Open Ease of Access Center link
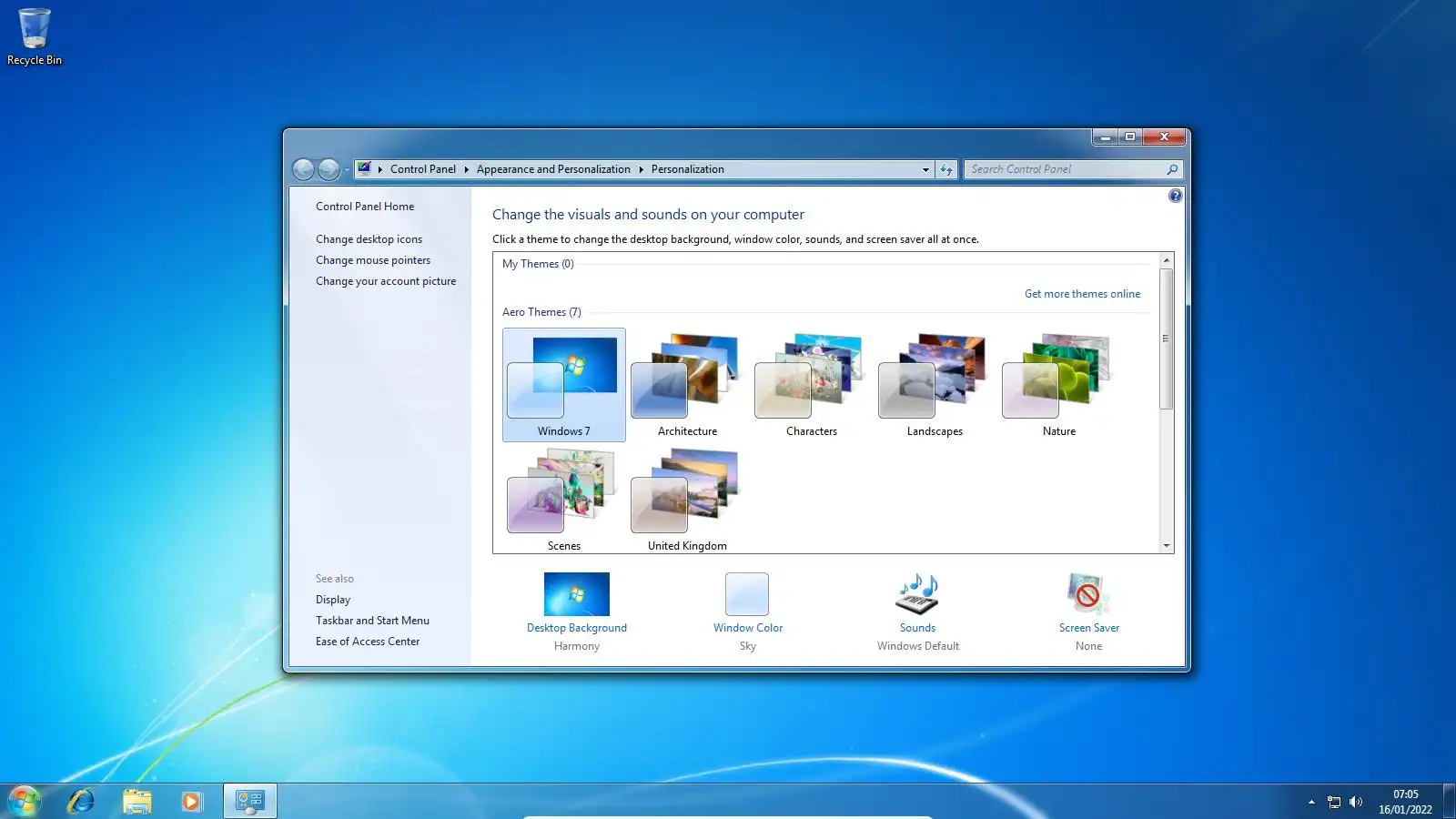The width and height of the screenshot is (1456, 819). pos(368,642)
